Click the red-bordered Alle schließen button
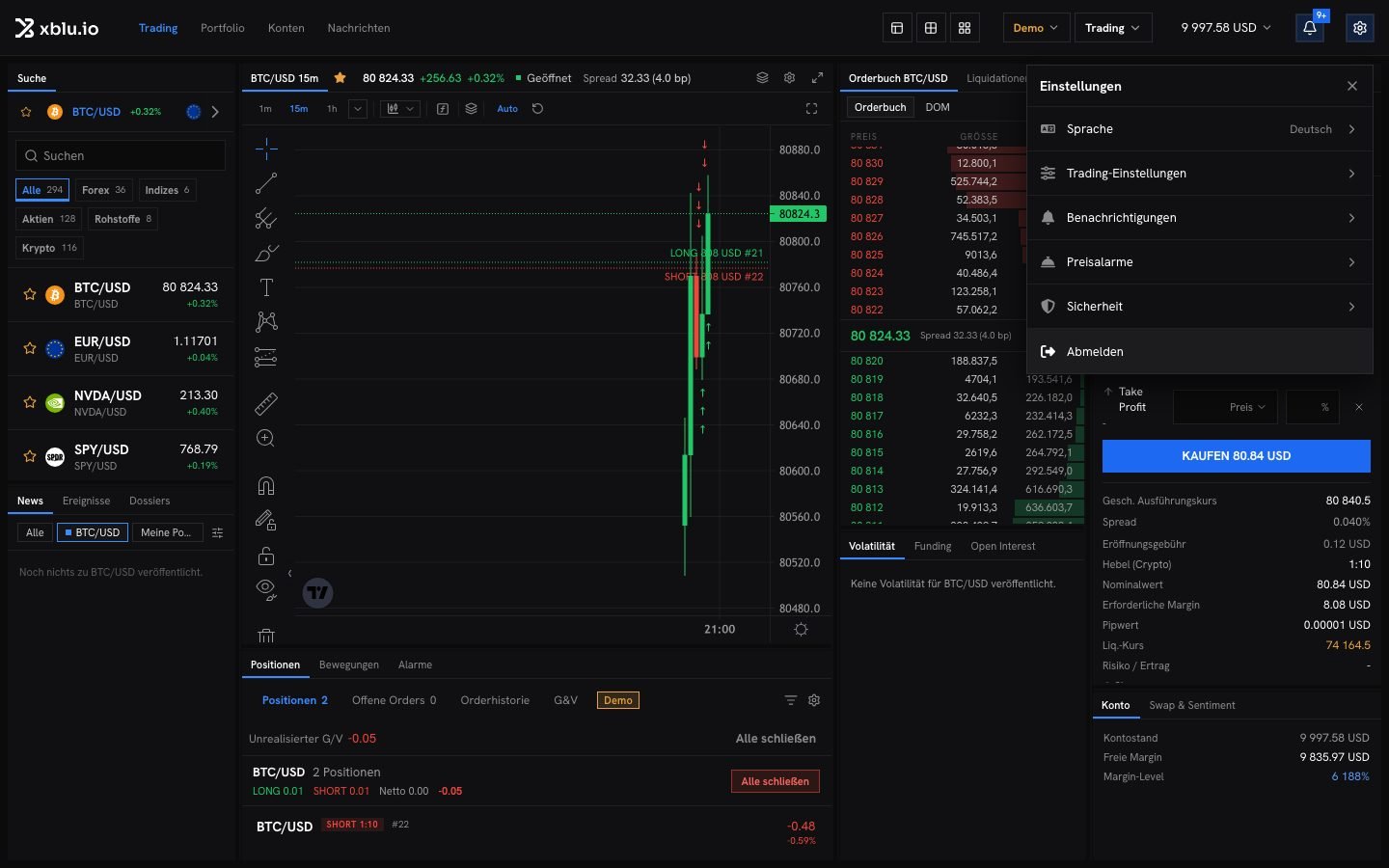This screenshot has width=1389, height=868. (x=776, y=781)
